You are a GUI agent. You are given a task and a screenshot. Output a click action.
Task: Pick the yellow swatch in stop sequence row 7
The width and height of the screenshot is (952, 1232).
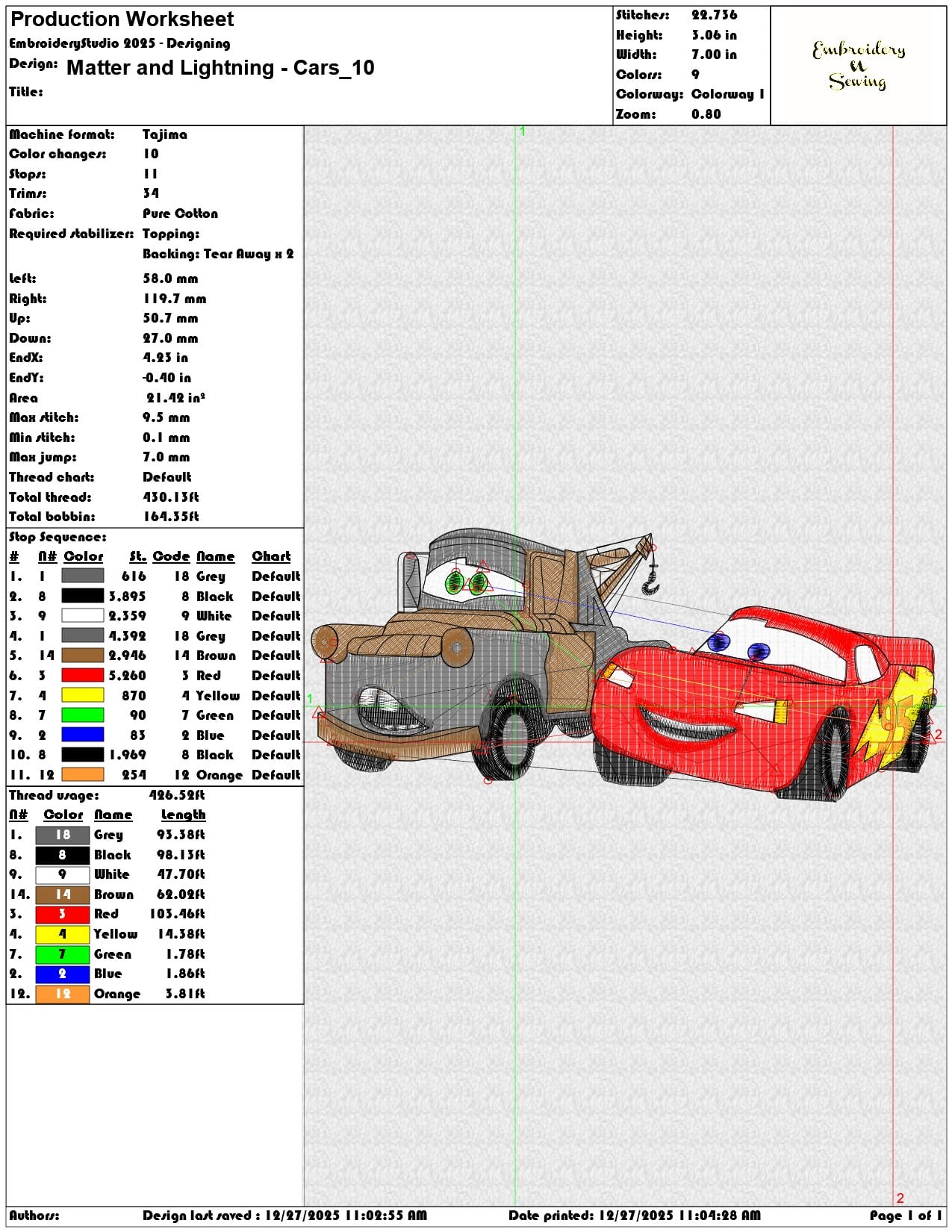(82, 695)
